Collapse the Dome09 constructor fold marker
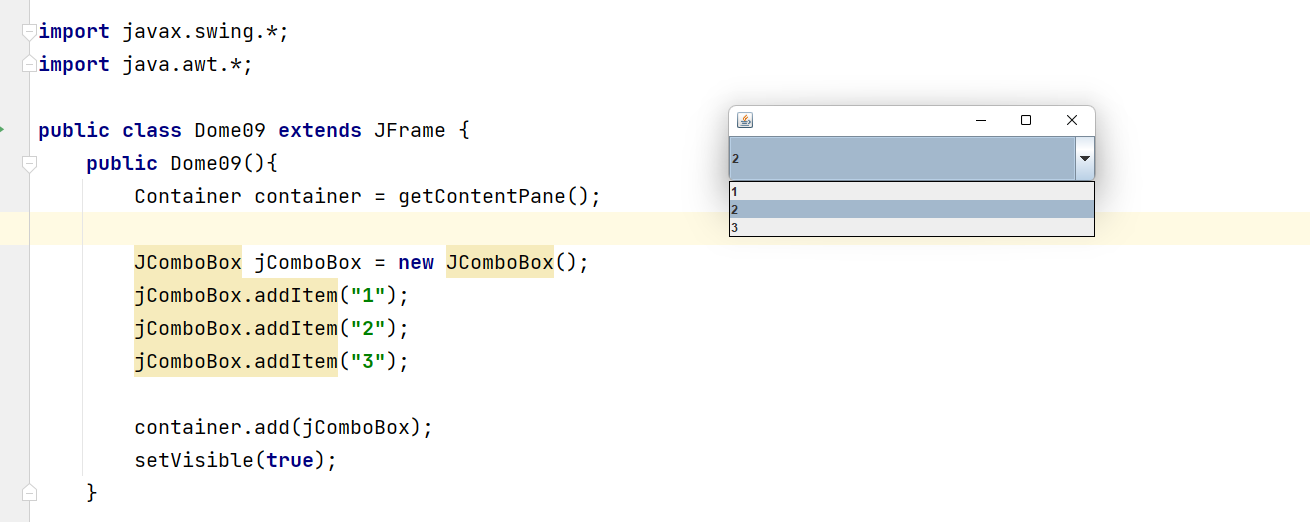 29,163
